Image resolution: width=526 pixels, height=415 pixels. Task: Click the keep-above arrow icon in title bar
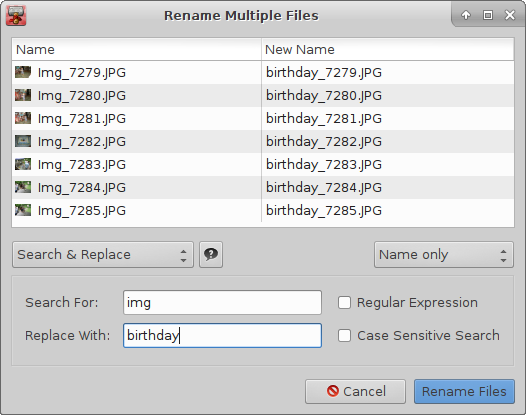[466, 15]
